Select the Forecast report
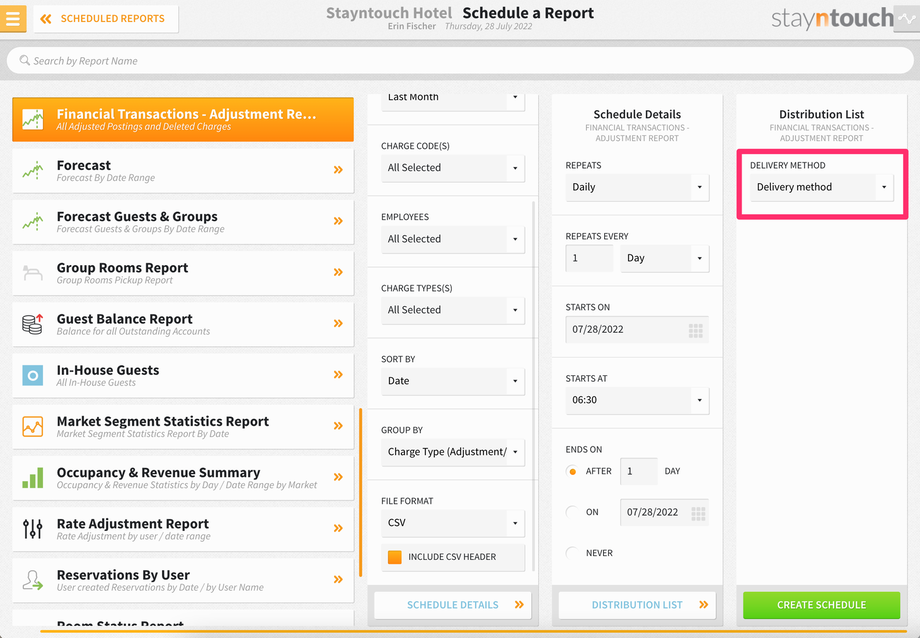The height and width of the screenshot is (638, 920). [x=183, y=171]
